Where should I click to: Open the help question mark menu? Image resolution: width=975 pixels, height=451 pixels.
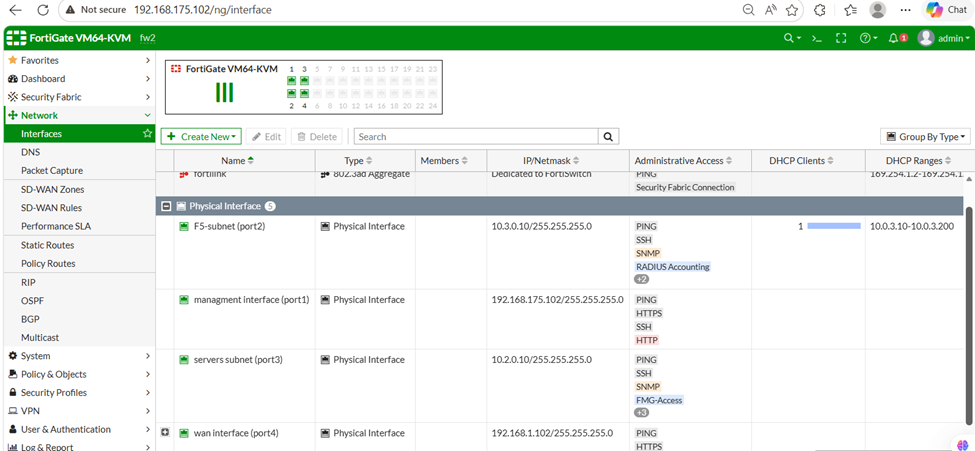868,39
